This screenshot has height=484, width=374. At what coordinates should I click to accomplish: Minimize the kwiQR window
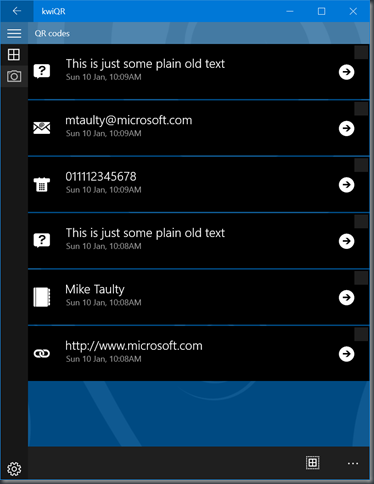click(290, 11)
